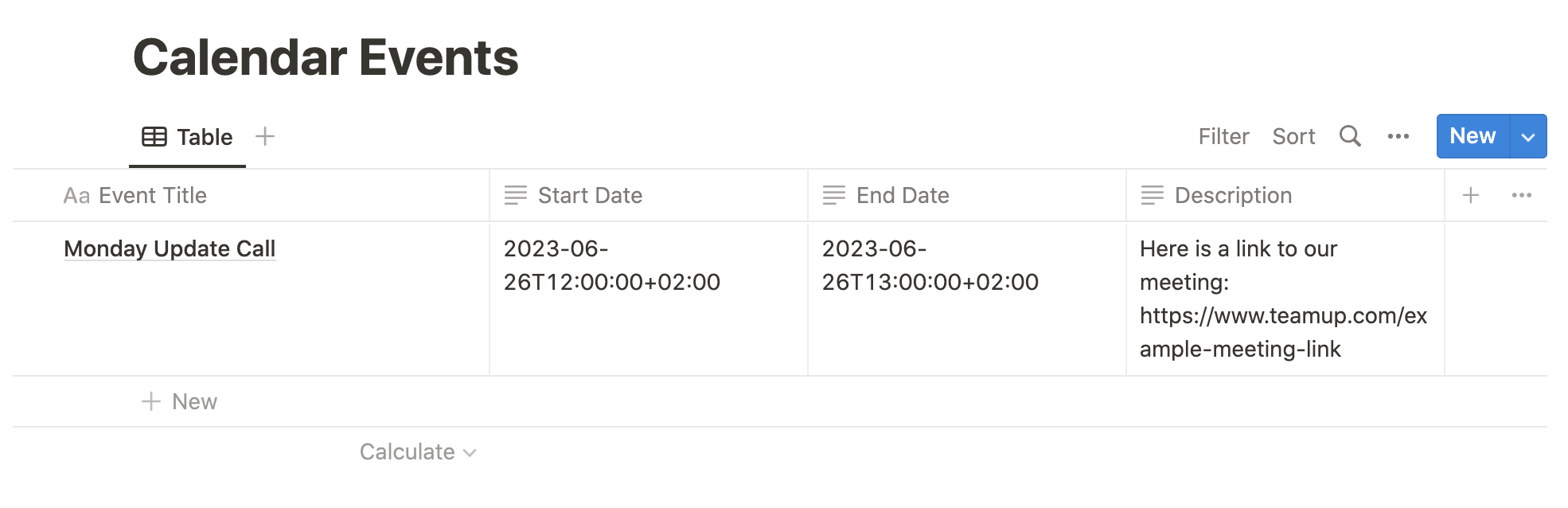This screenshot has height=508, width=1568.
Task: Click the blue New button
Action: (1472, 136)
